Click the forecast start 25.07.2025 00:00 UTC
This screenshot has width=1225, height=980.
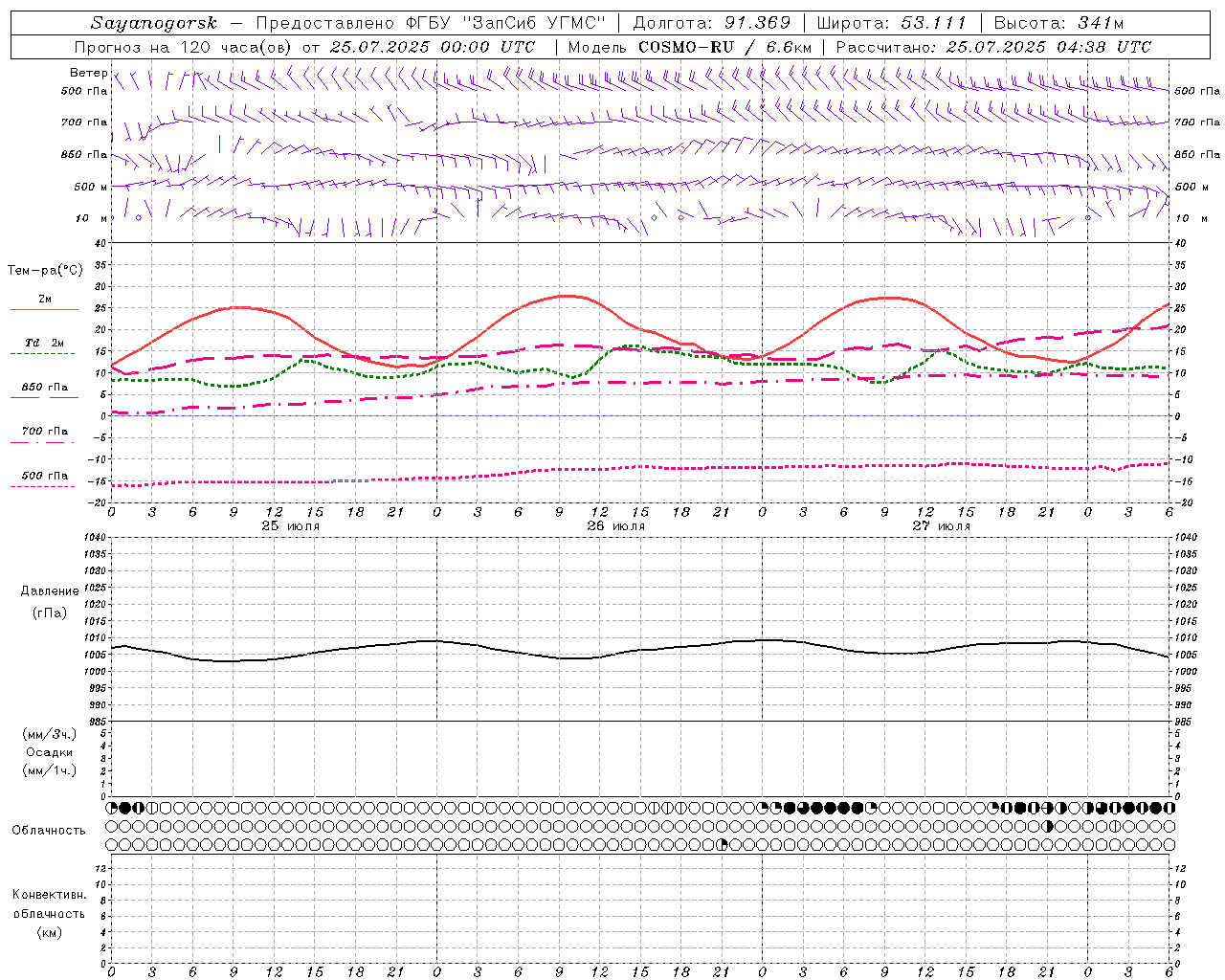[433, 47]
